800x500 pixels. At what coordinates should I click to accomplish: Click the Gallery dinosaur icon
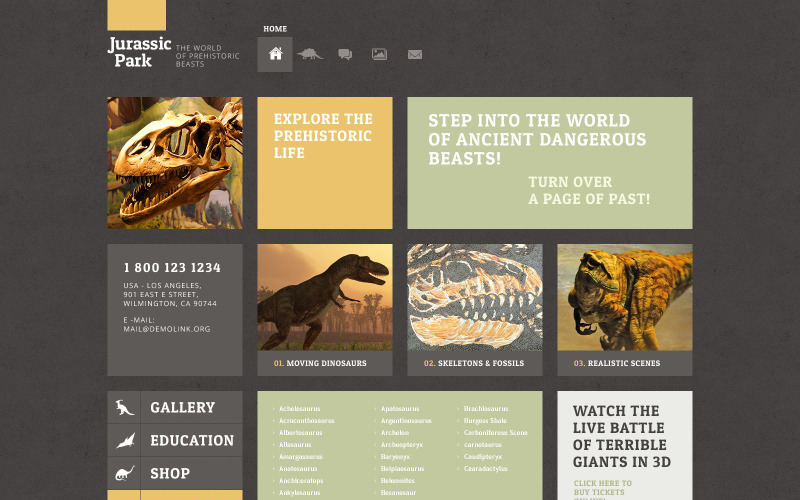(124, 407)
